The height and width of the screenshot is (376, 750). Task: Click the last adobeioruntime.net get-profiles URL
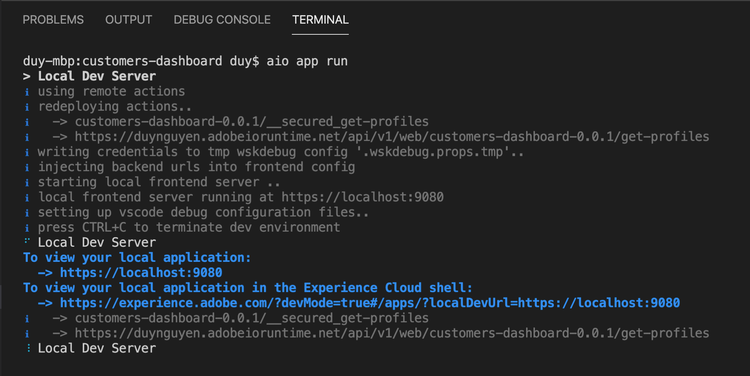coord(392,333)
